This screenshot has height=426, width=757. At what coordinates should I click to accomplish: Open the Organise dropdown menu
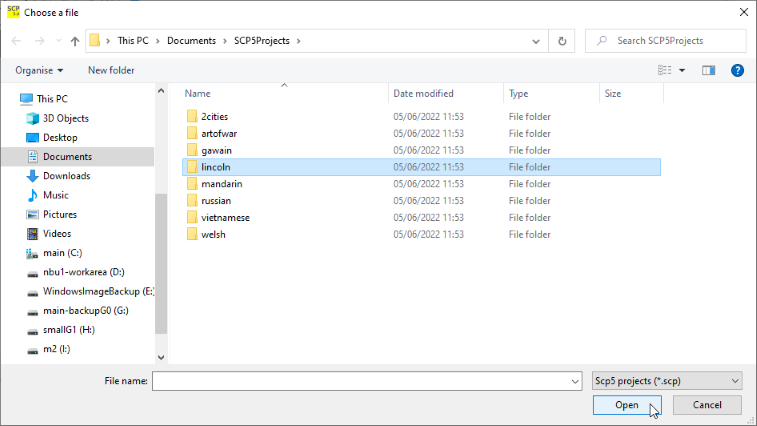tap(40, 70)
